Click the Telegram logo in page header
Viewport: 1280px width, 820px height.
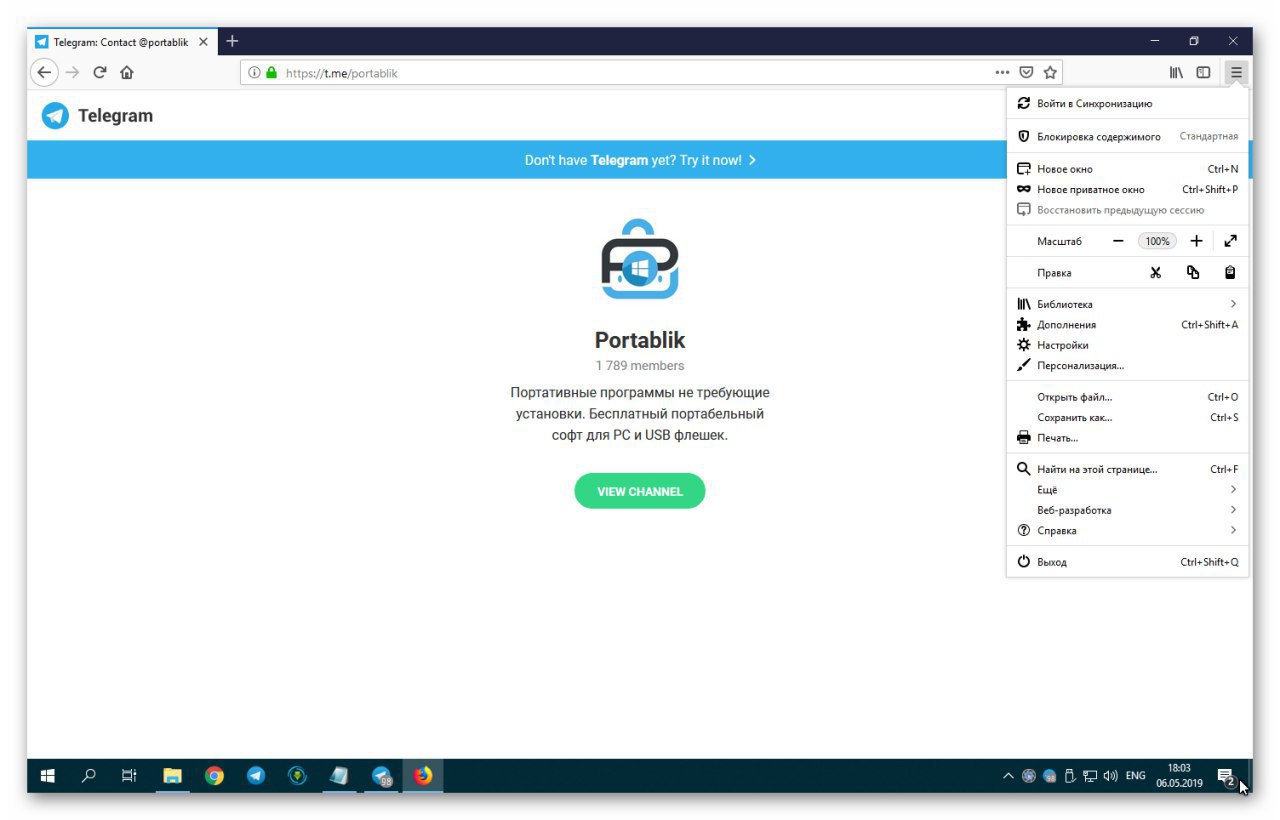click(97, 115)
